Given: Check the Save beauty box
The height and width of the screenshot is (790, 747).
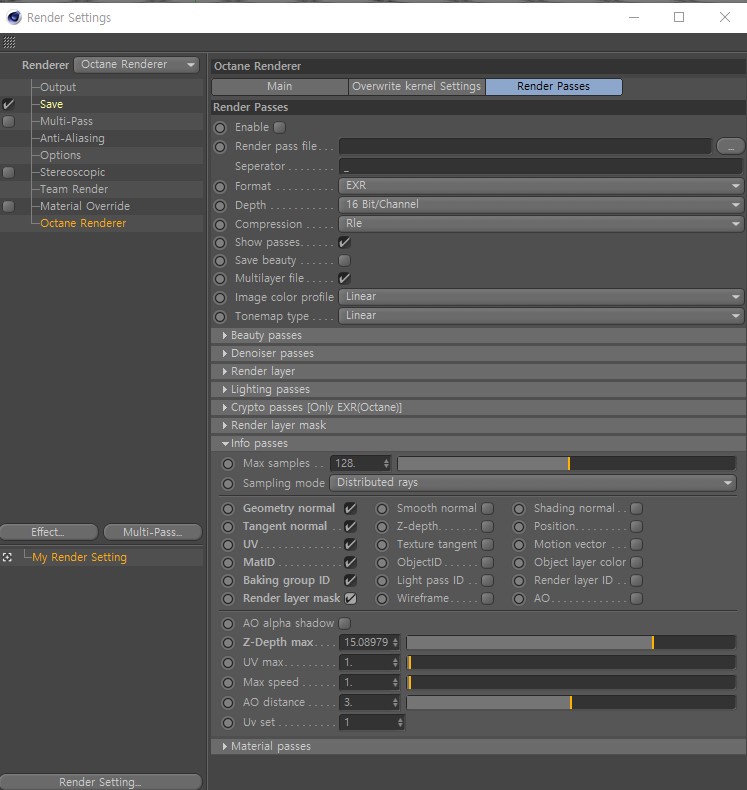Looking at the screenshot, I should pos(345,260).
